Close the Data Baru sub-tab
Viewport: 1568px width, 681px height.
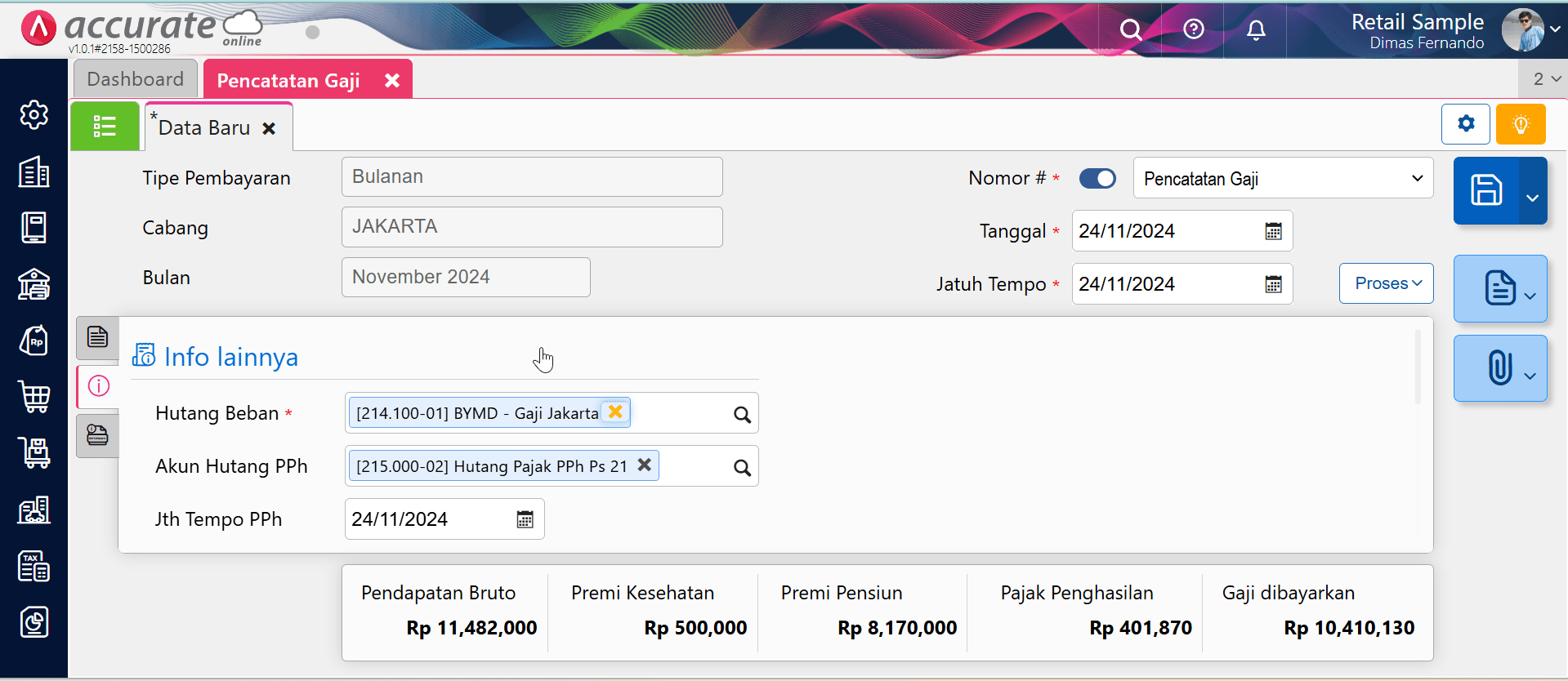pyautogui.click(x=269, y=128)
